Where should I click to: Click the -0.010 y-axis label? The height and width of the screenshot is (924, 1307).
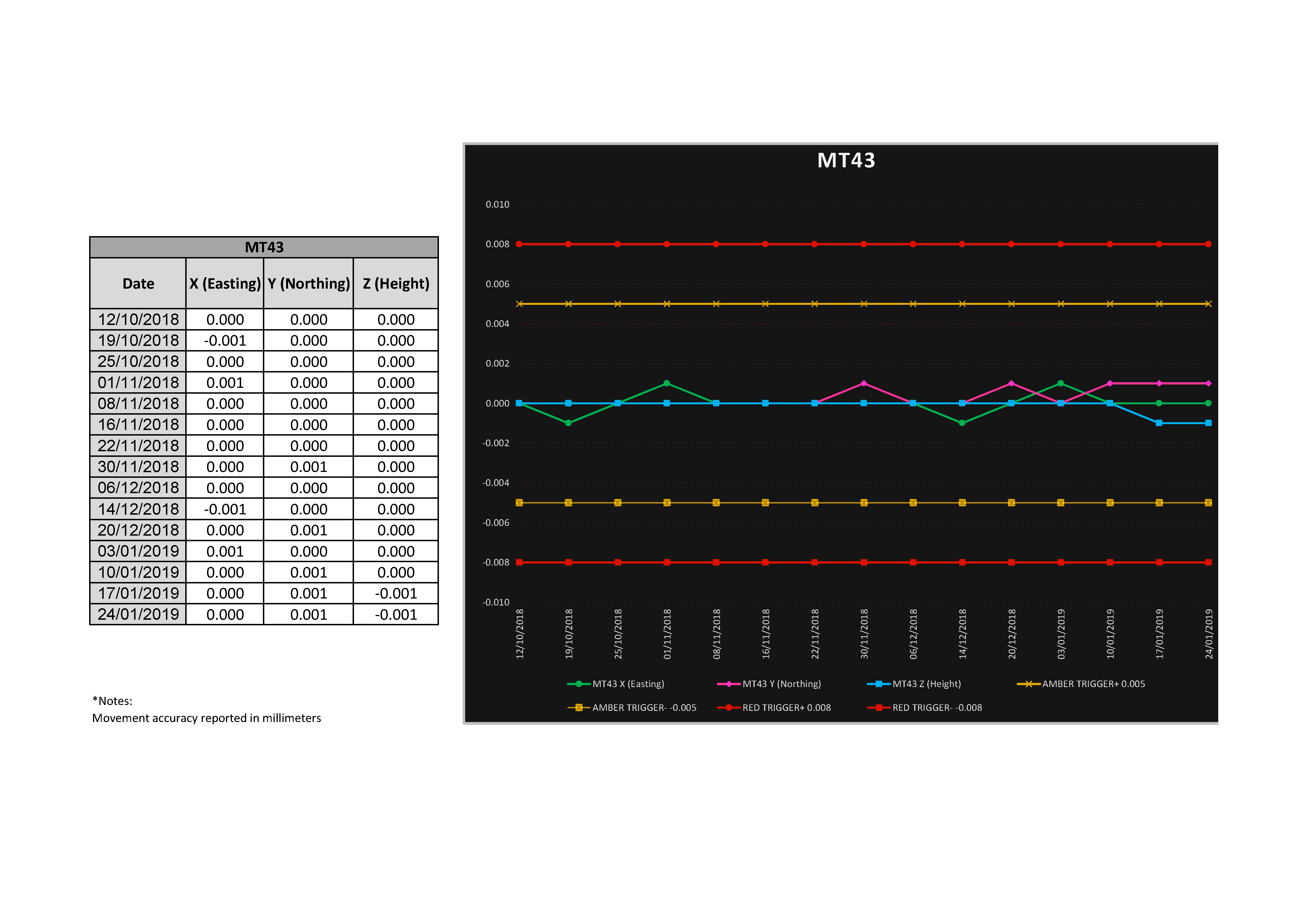[x=496, y=602]
